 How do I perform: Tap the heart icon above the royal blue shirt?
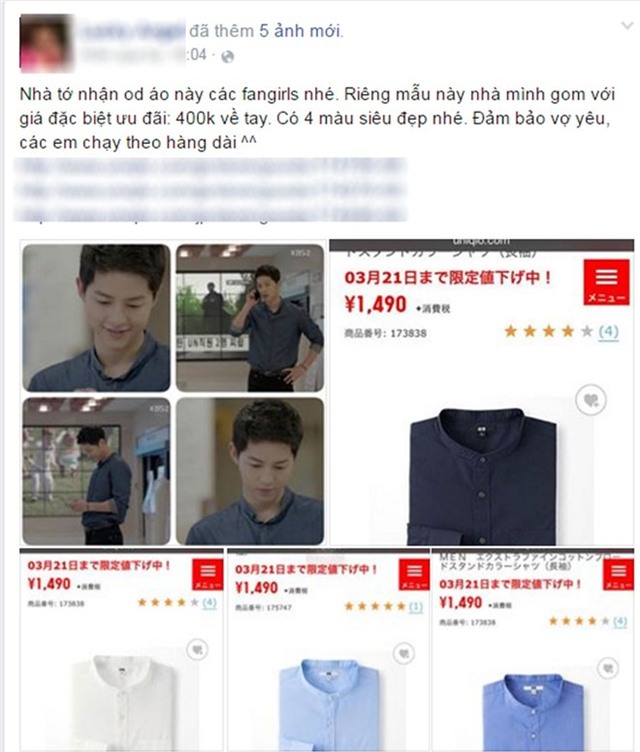pyautogui.click(x=608, y=668)
